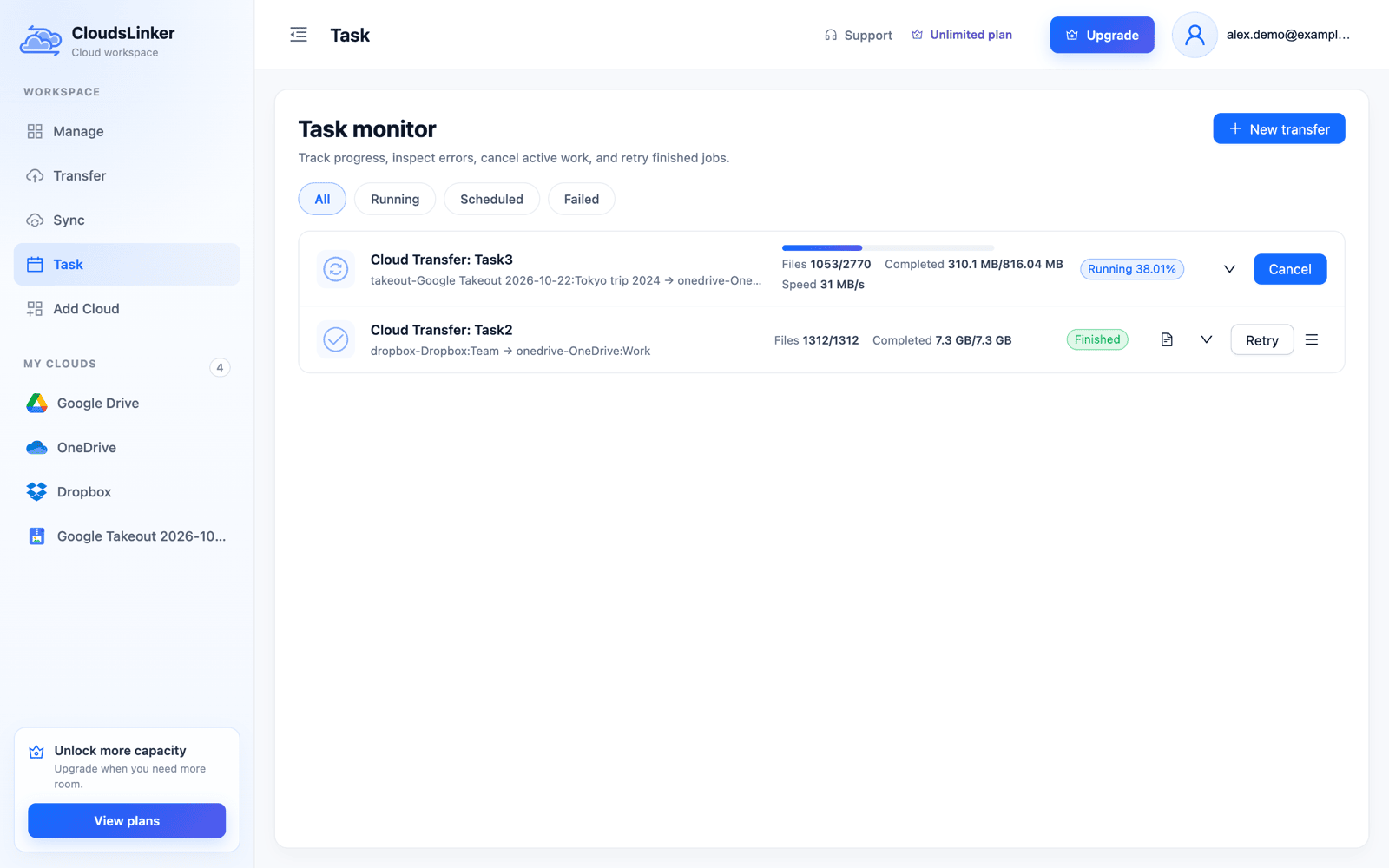The width and height of the screenshot is (1389, 868).
Task: Open the OneDrive cloud
Action: coord(127,447)
